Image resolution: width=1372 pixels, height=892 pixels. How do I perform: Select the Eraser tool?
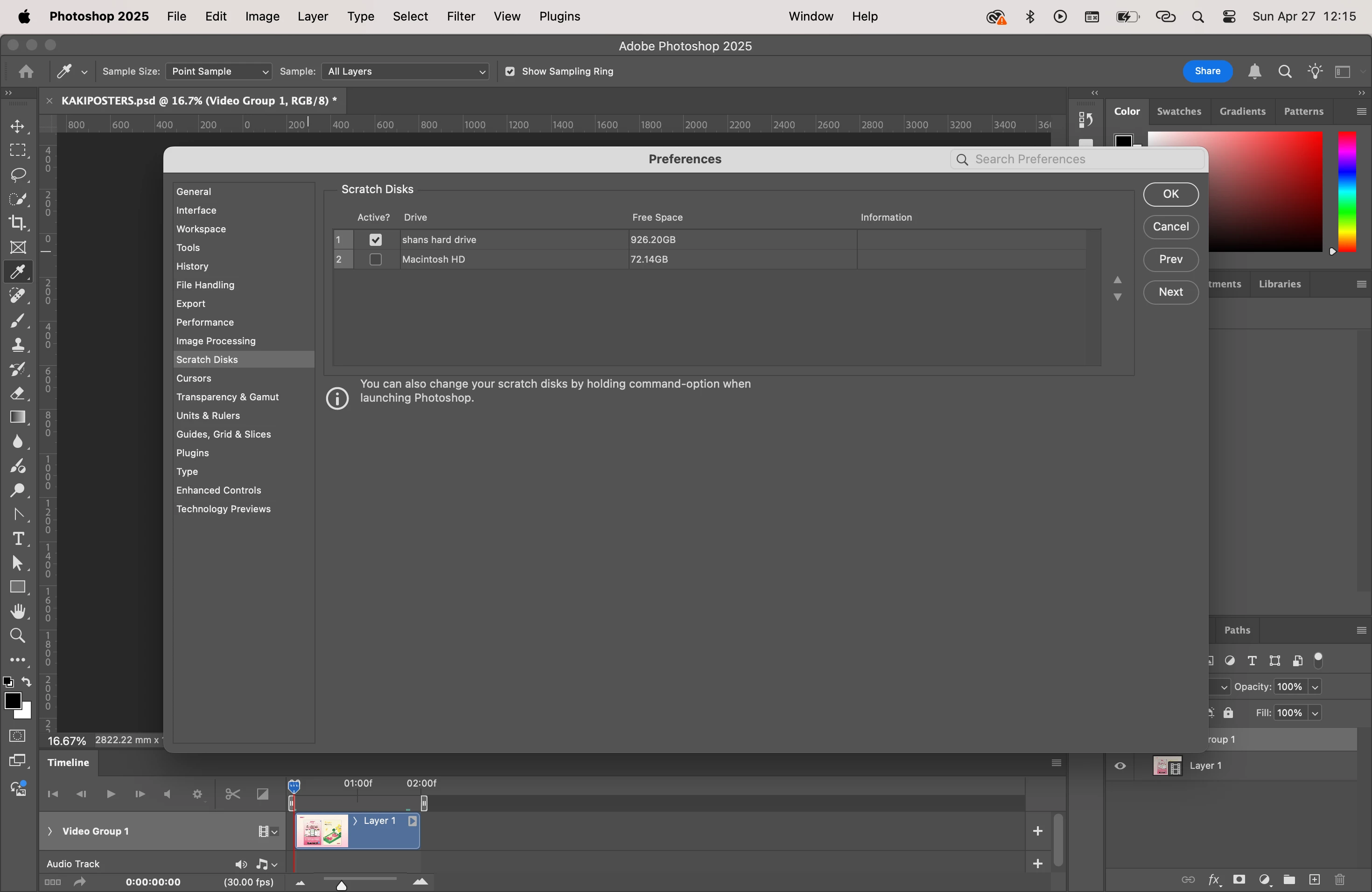click(x=18, y=394)
